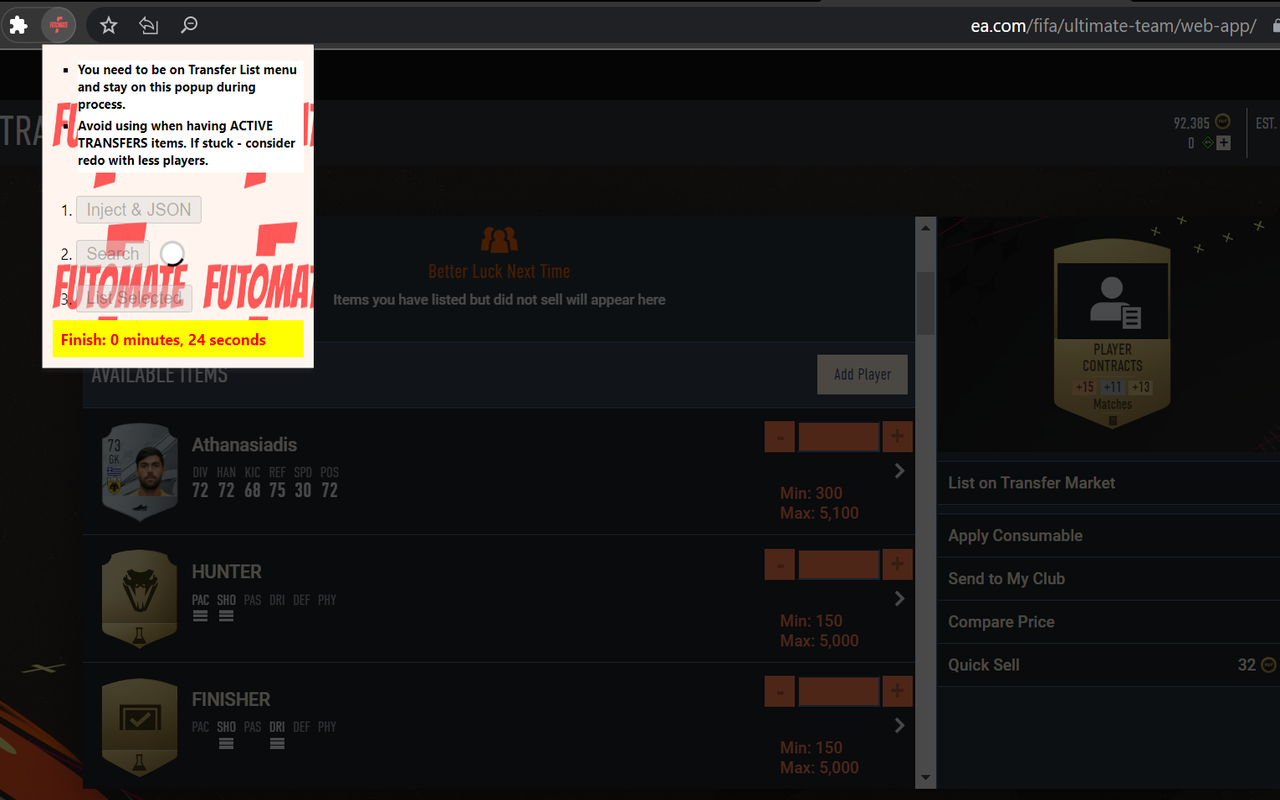Select List on Transfer Market option
The height and width of the screenshot is (800, 1280).
[x=1109, y=483]
